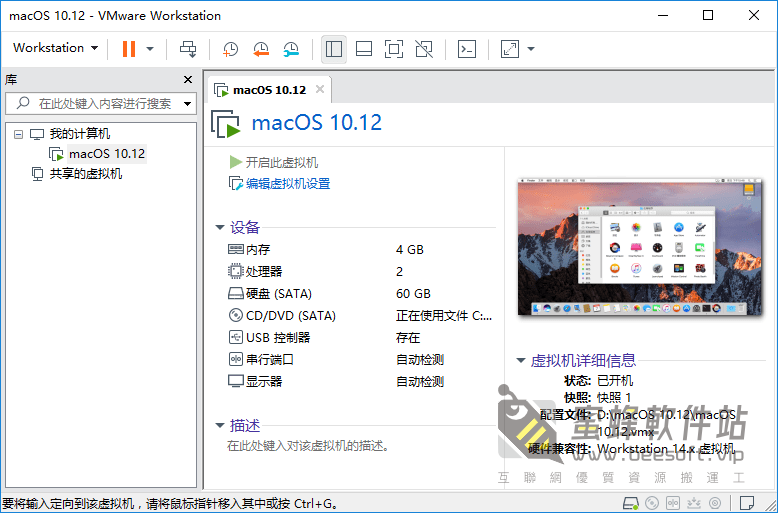Click the memory chip icon beside 内存
Viewport: 778px width, 513px height.
pos(236,249)
